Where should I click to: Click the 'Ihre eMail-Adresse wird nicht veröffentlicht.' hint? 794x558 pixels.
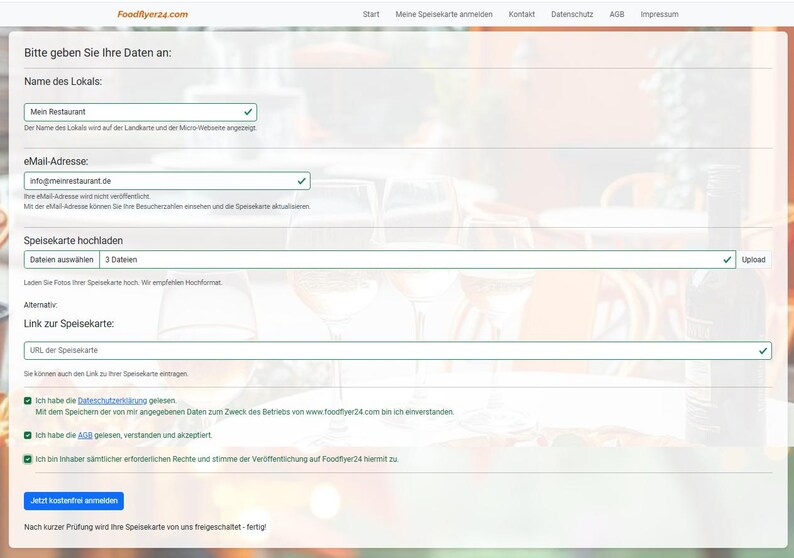pyautogui.click(x=87, y=196)
